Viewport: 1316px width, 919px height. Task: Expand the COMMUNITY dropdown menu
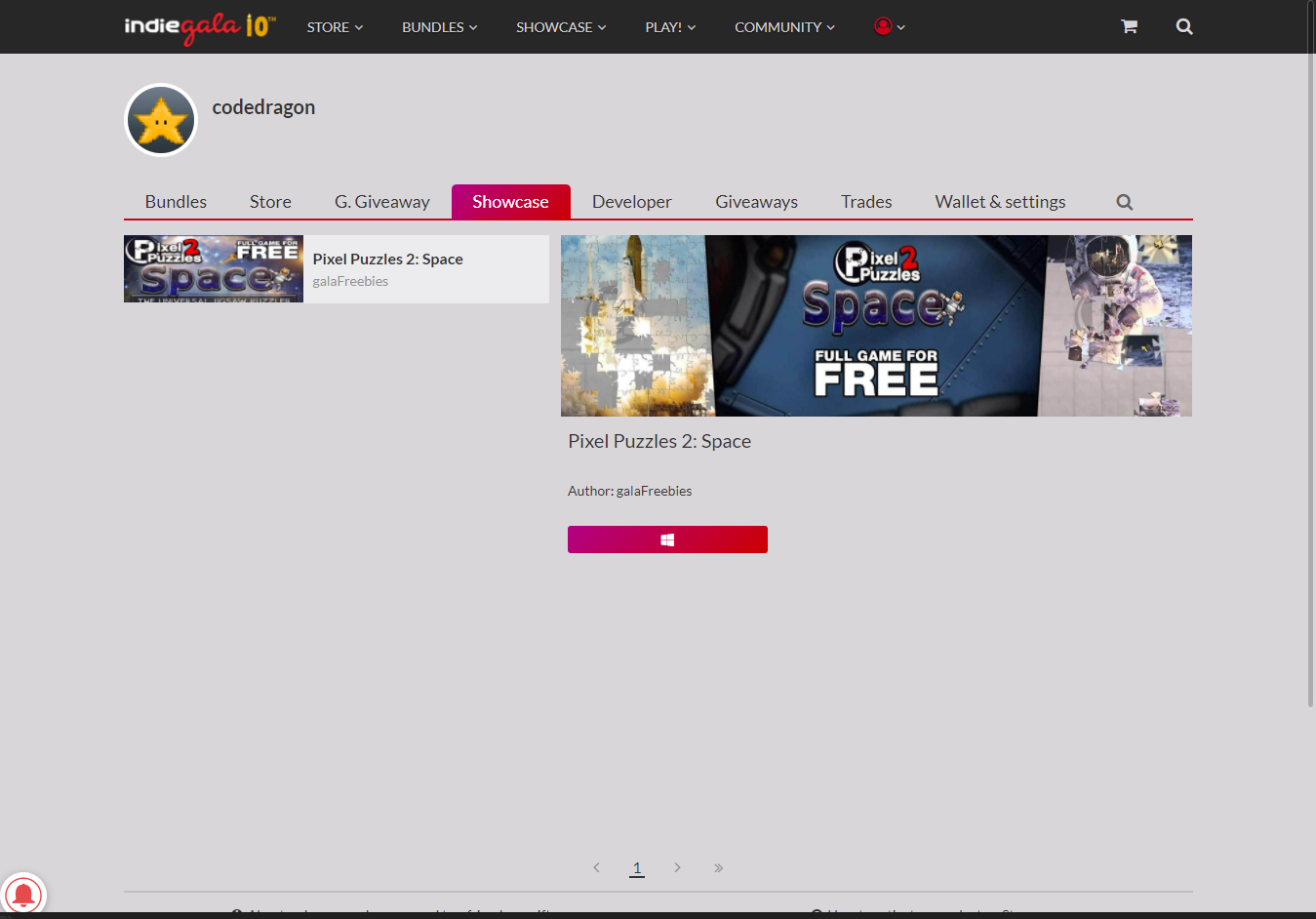click(784, 27)
